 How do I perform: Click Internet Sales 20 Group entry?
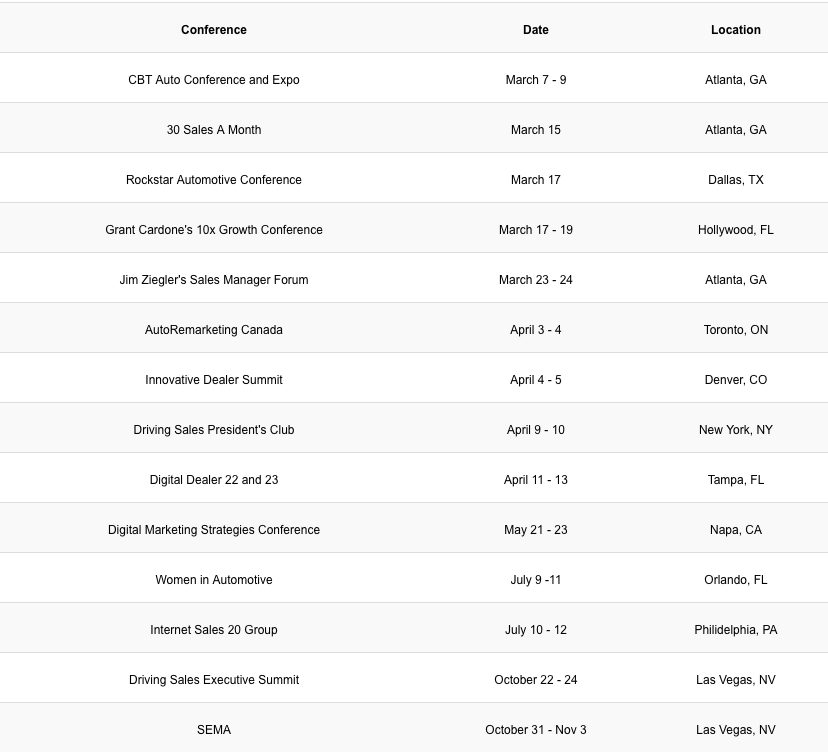tap(214, 630)
